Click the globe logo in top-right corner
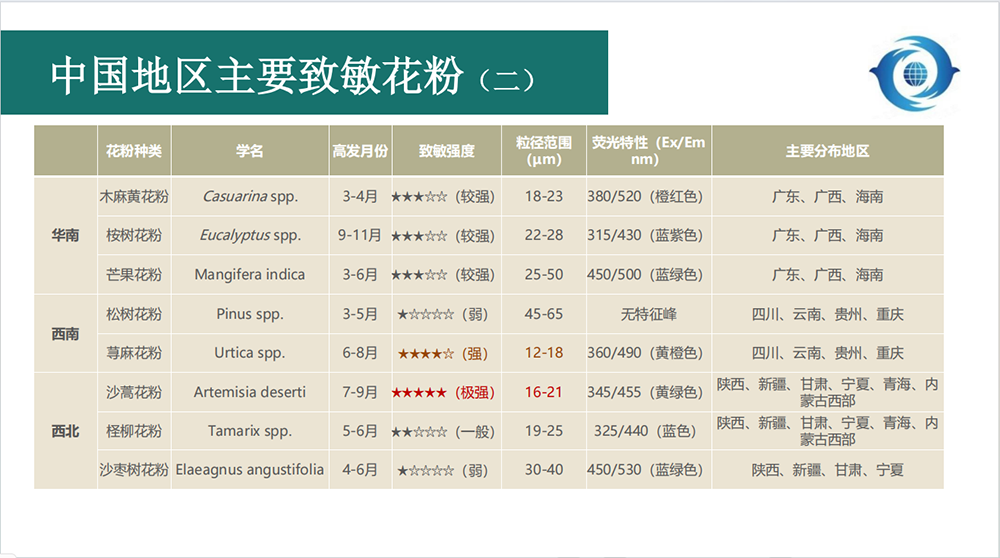 [913, 75]
